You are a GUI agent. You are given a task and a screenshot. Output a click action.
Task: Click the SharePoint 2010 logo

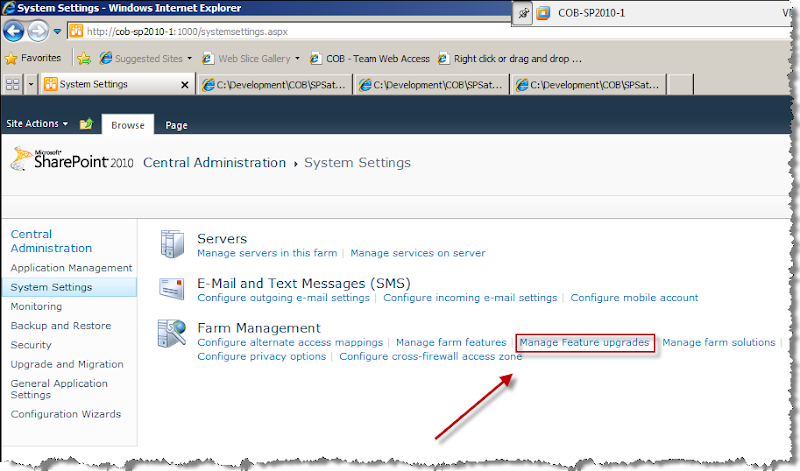(x=72, y=159)
